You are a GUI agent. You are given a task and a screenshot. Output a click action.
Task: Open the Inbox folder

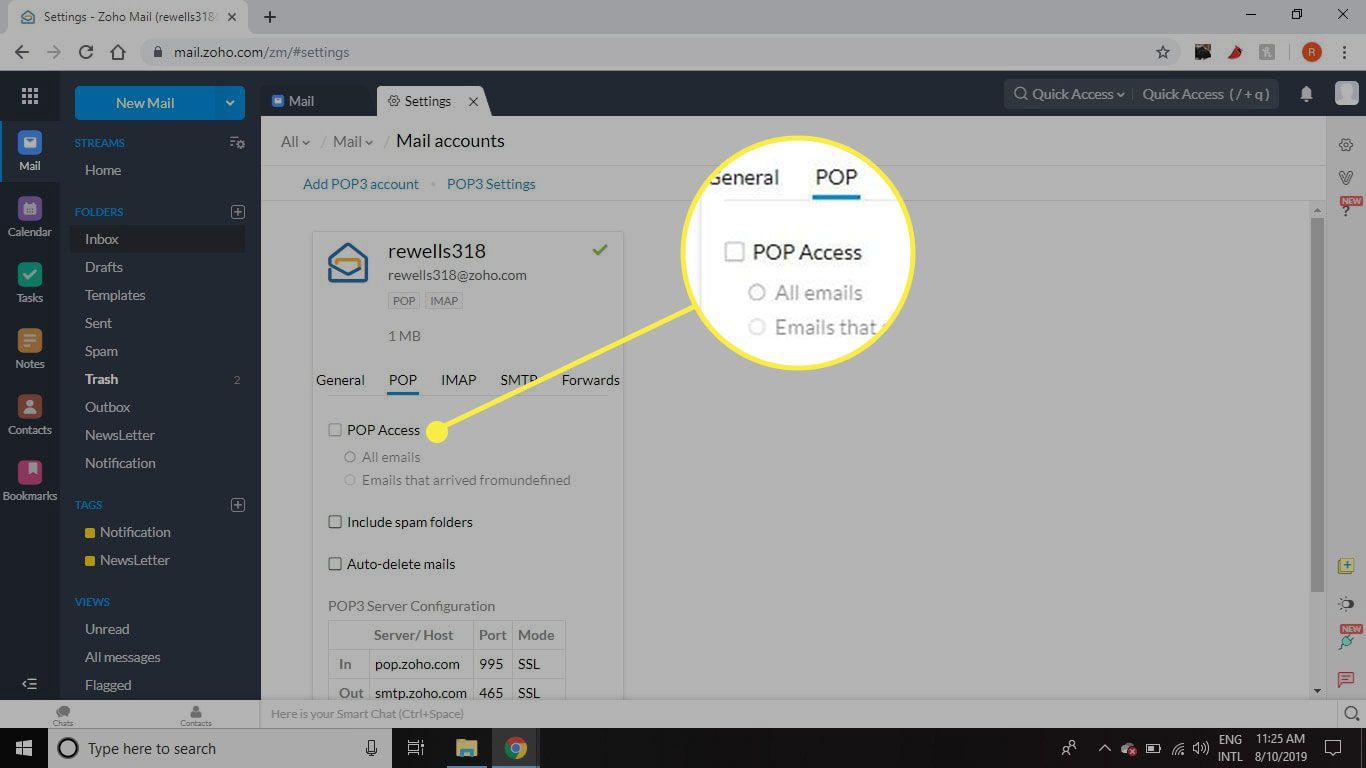(157, 239)
